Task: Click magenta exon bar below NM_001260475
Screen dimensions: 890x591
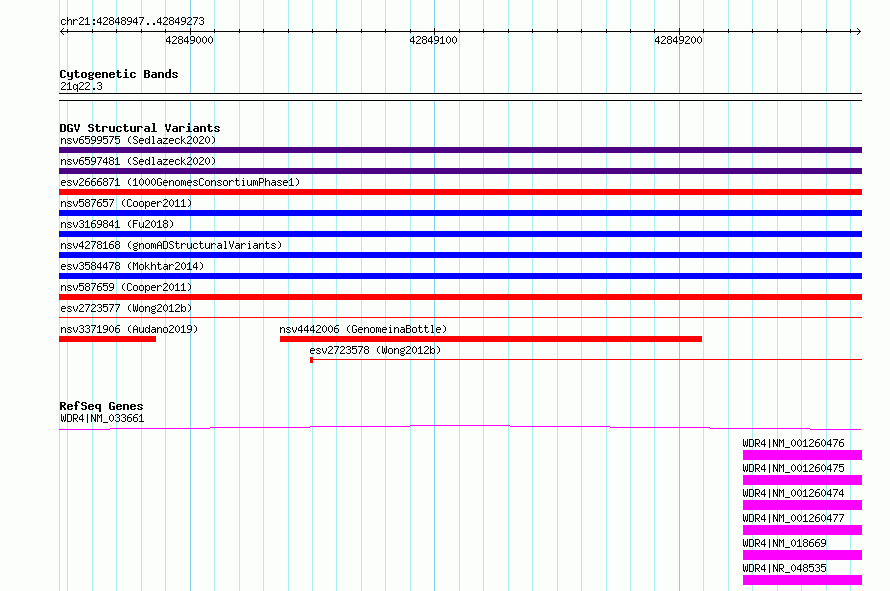Action: [802, 480]
